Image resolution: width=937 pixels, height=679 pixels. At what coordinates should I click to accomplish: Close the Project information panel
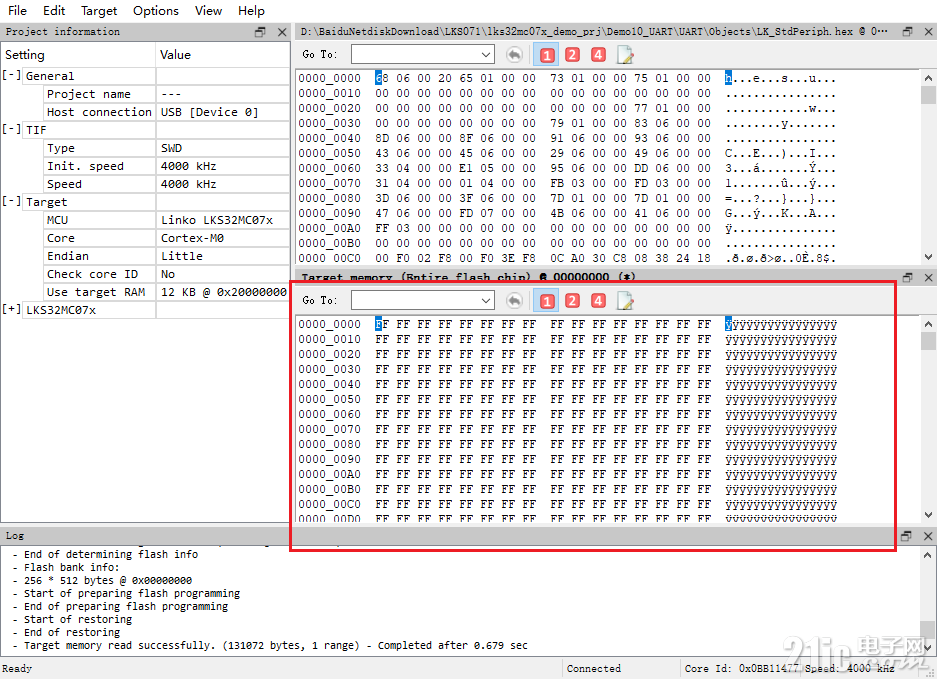click(282, 32)
